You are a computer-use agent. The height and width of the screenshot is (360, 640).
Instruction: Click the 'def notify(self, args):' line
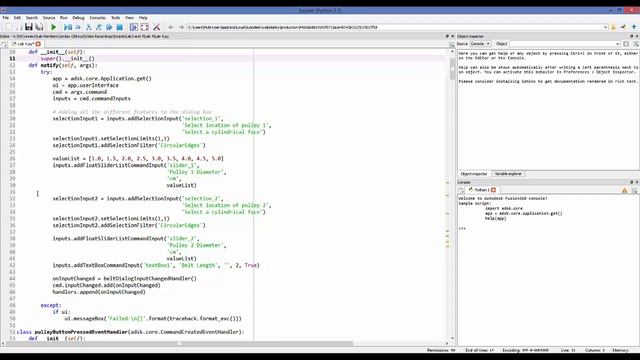(x=63, y=65)
